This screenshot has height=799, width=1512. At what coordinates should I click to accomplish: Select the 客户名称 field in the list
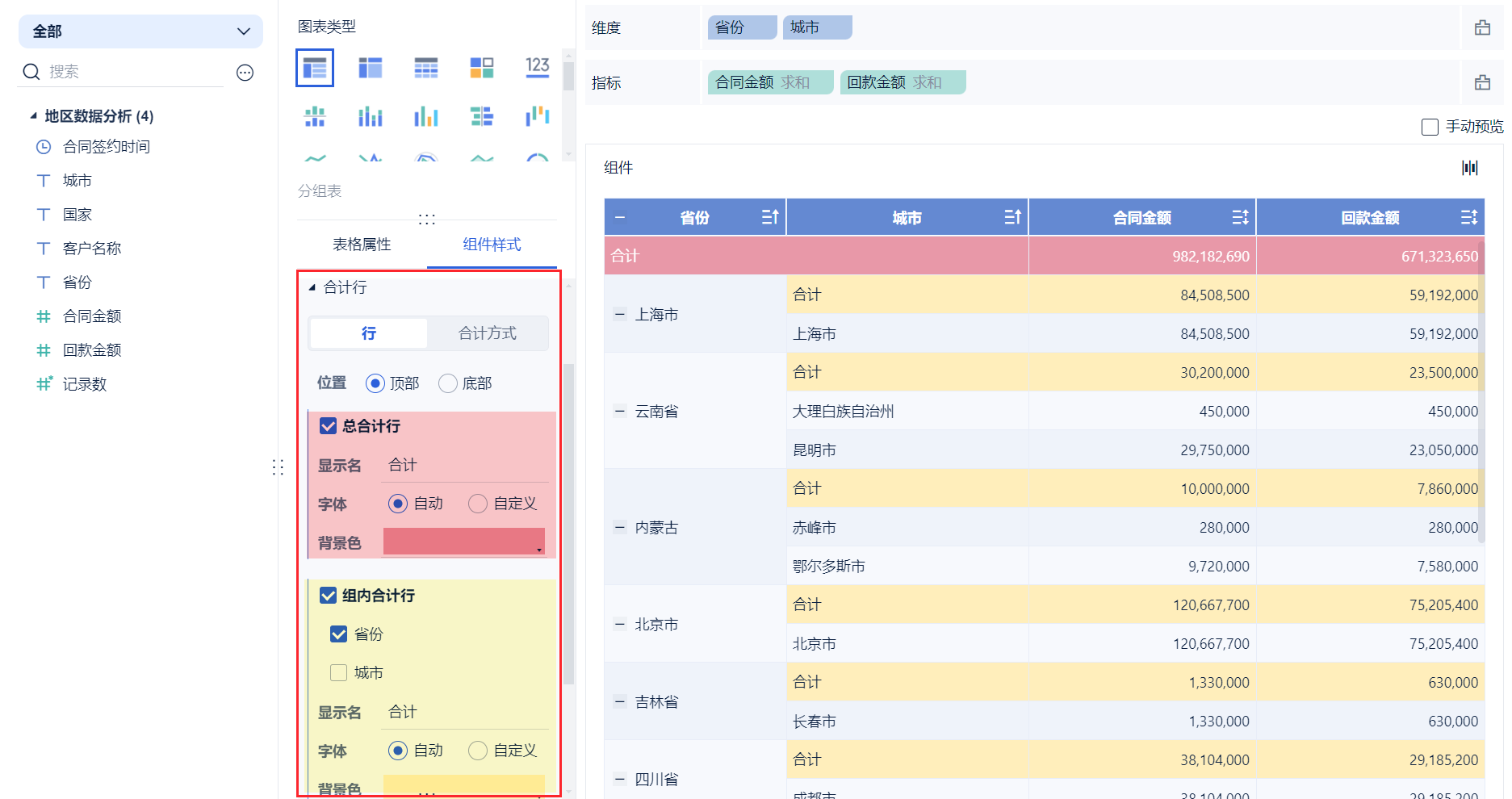coord(92,249)
